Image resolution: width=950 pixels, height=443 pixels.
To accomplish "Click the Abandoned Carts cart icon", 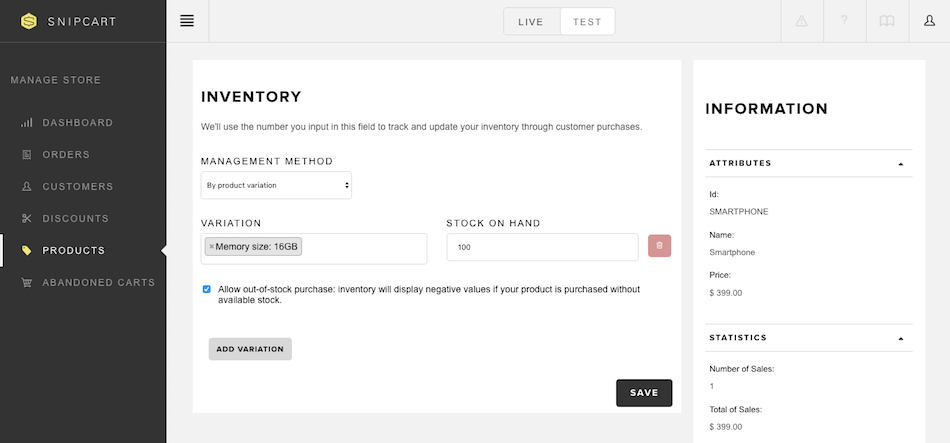I will point(26,282).
